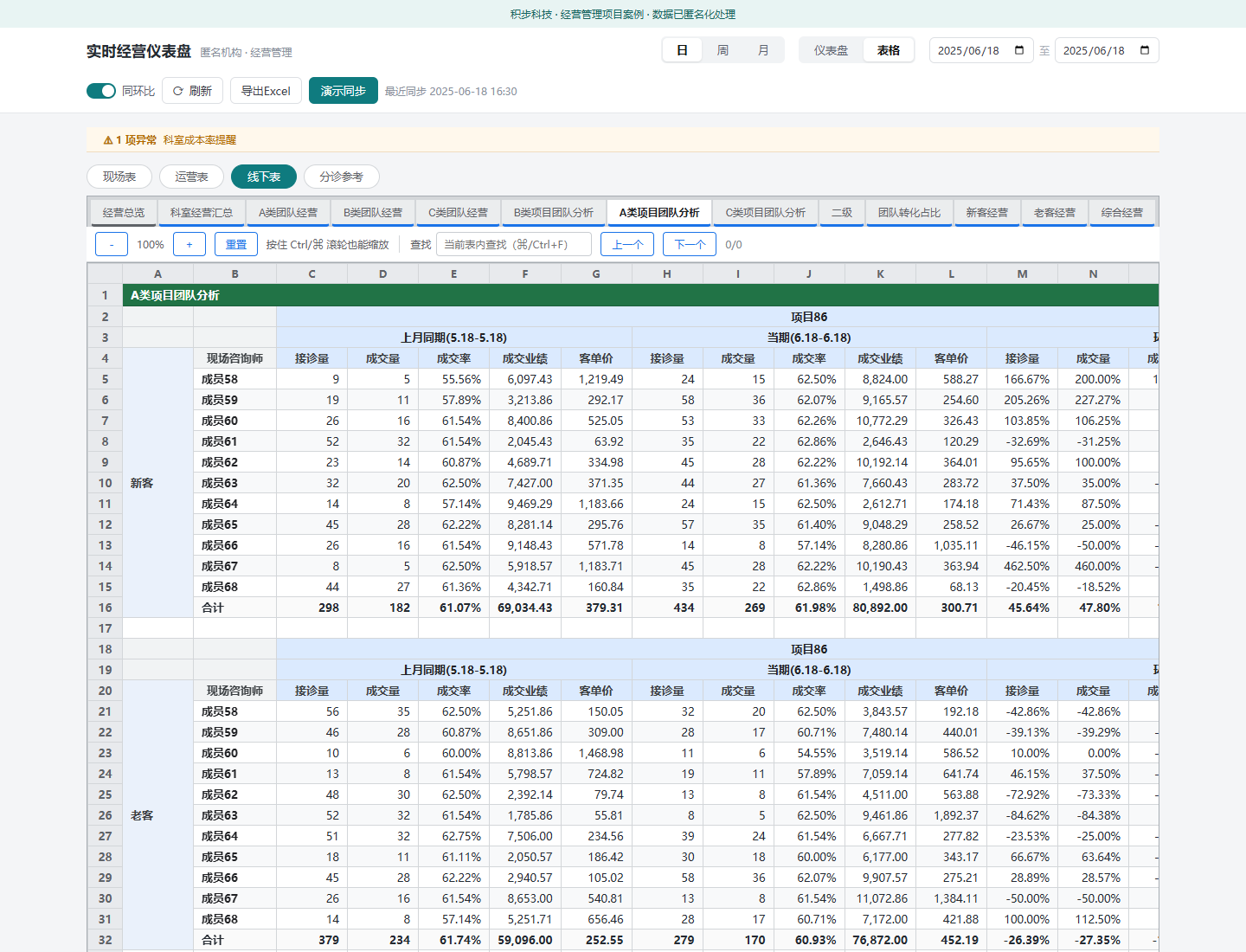Switch to 表格 table view
Viewport: 1246px width, 952px height.
[889, 50]
